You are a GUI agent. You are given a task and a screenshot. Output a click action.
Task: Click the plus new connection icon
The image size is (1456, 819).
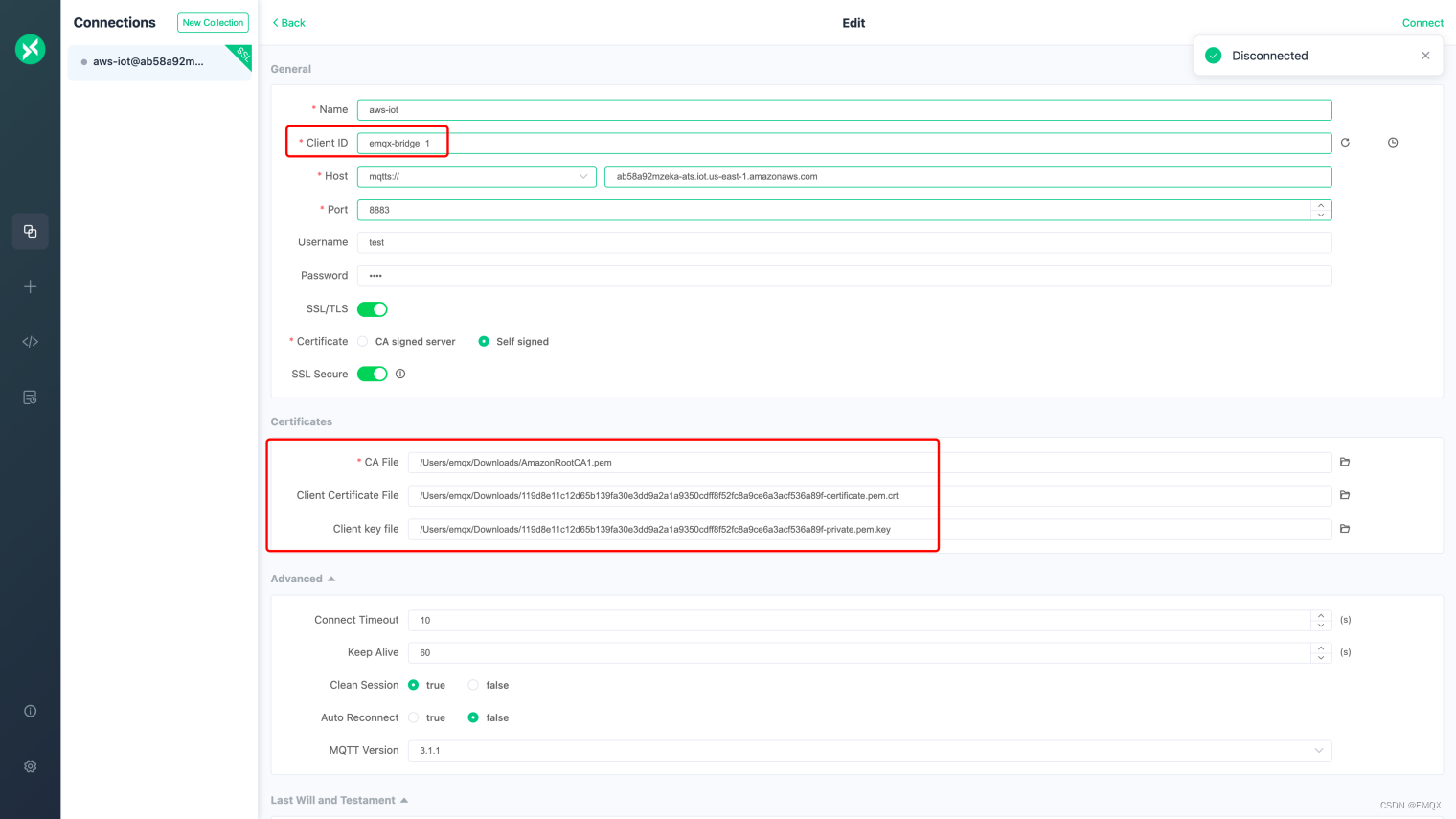coord(30,286)
